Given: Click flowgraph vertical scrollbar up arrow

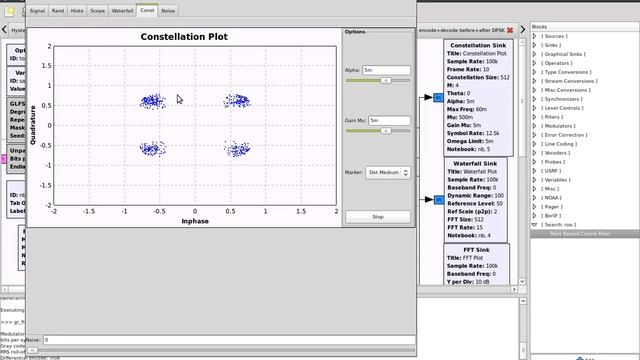Looking at the screenshot, I should 522,42.
